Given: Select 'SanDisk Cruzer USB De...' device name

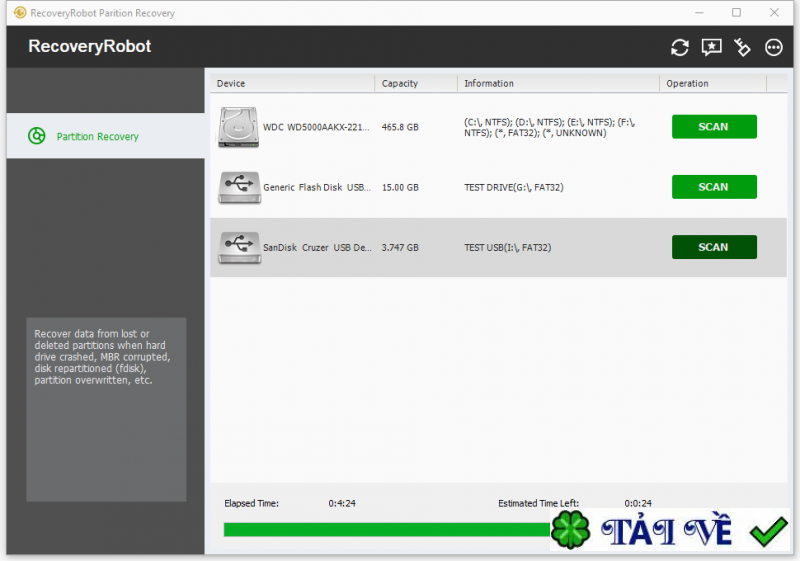Looking at the screenshot, I should [x=317, y=247].
